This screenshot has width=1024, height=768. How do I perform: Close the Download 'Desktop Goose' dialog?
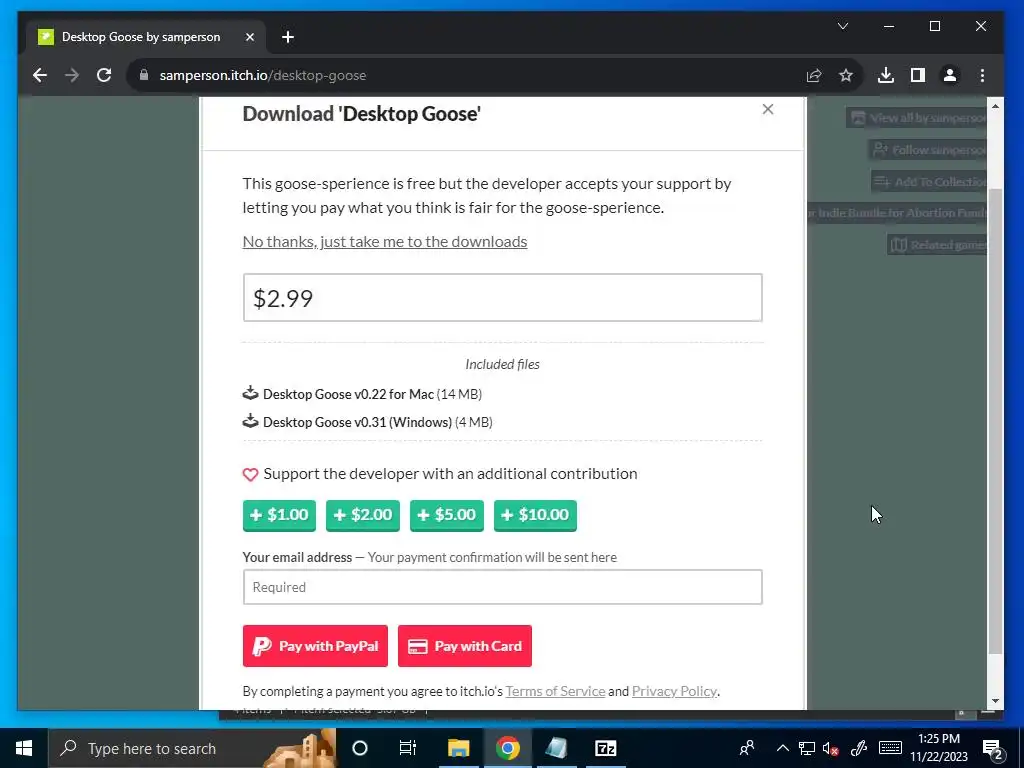768,109
